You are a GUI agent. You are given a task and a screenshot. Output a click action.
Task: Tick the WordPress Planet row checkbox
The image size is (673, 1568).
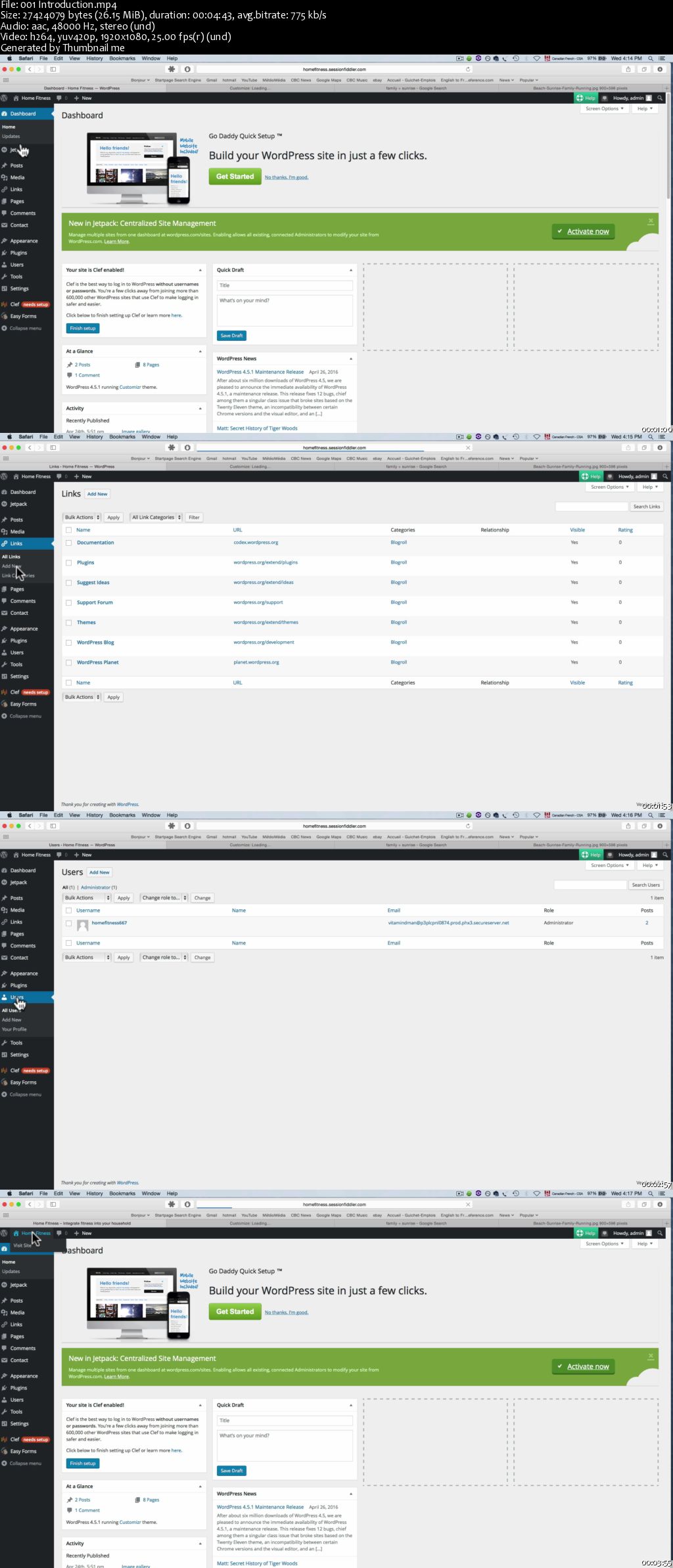coord(68,662)
